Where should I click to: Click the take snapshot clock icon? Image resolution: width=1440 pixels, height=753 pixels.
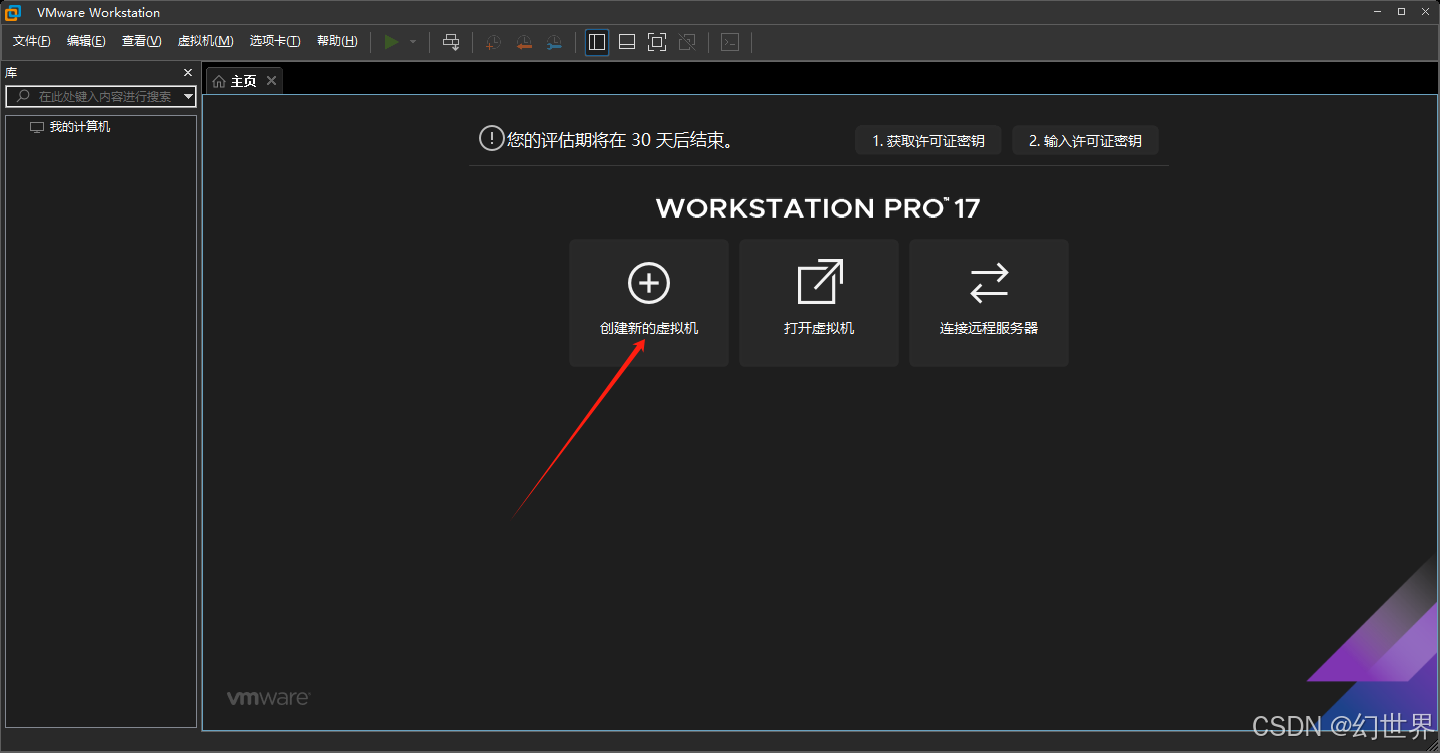click(x=493, y=42)
